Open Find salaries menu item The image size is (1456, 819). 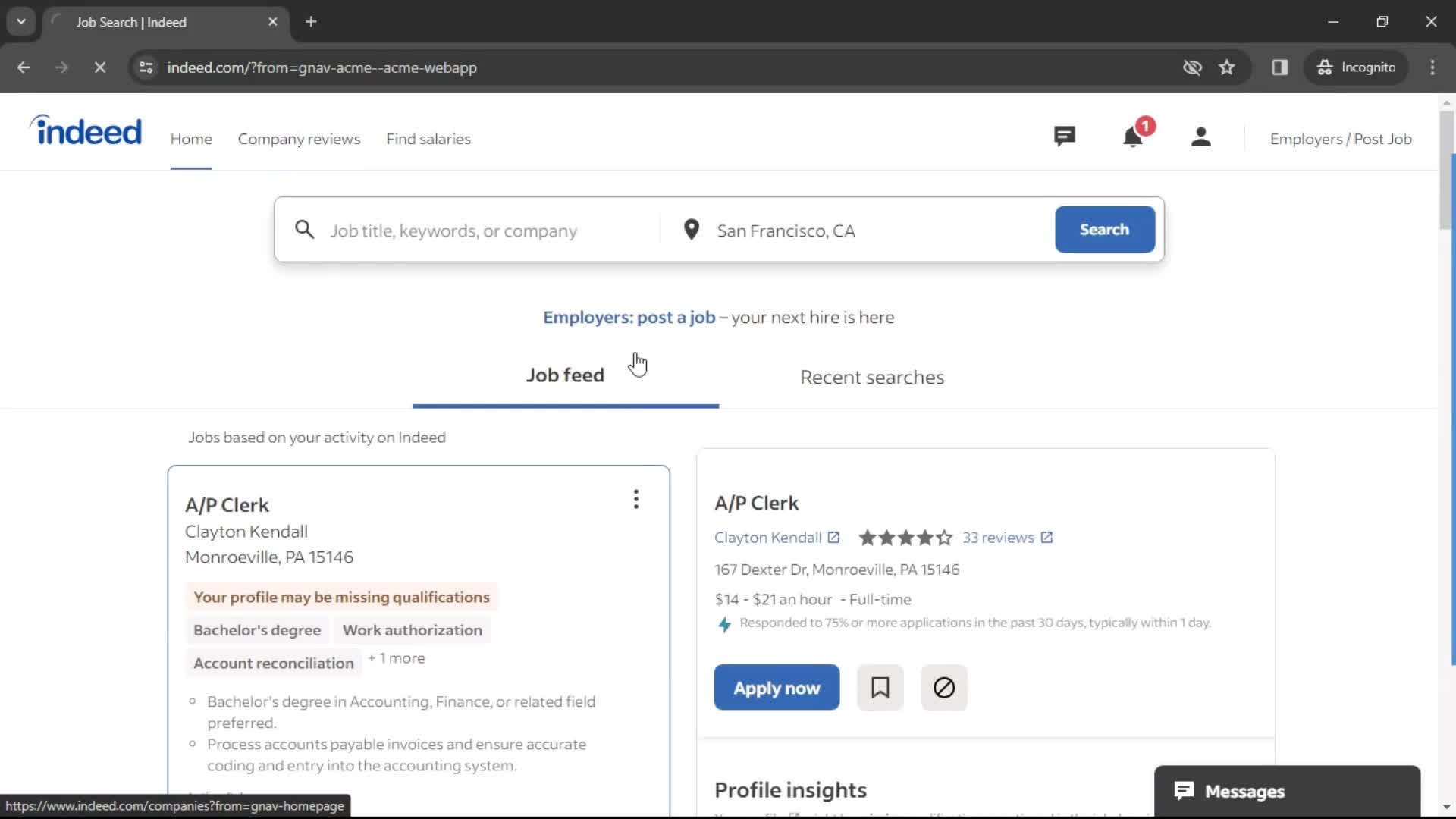click(x=428, y=138)
